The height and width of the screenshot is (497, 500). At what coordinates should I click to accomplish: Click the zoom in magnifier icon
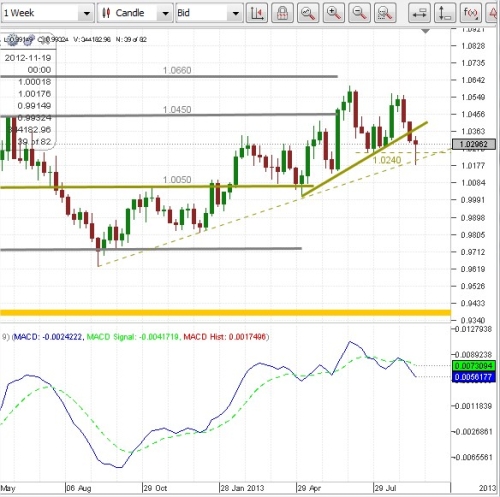(334, 13)
